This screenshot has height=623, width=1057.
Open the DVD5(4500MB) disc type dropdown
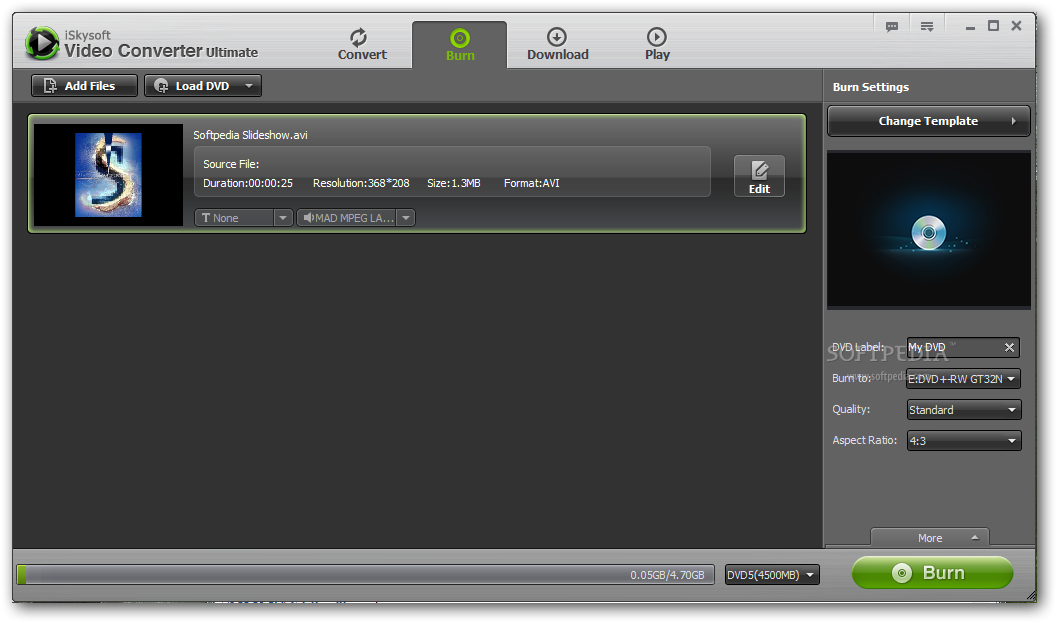[772, 575]
